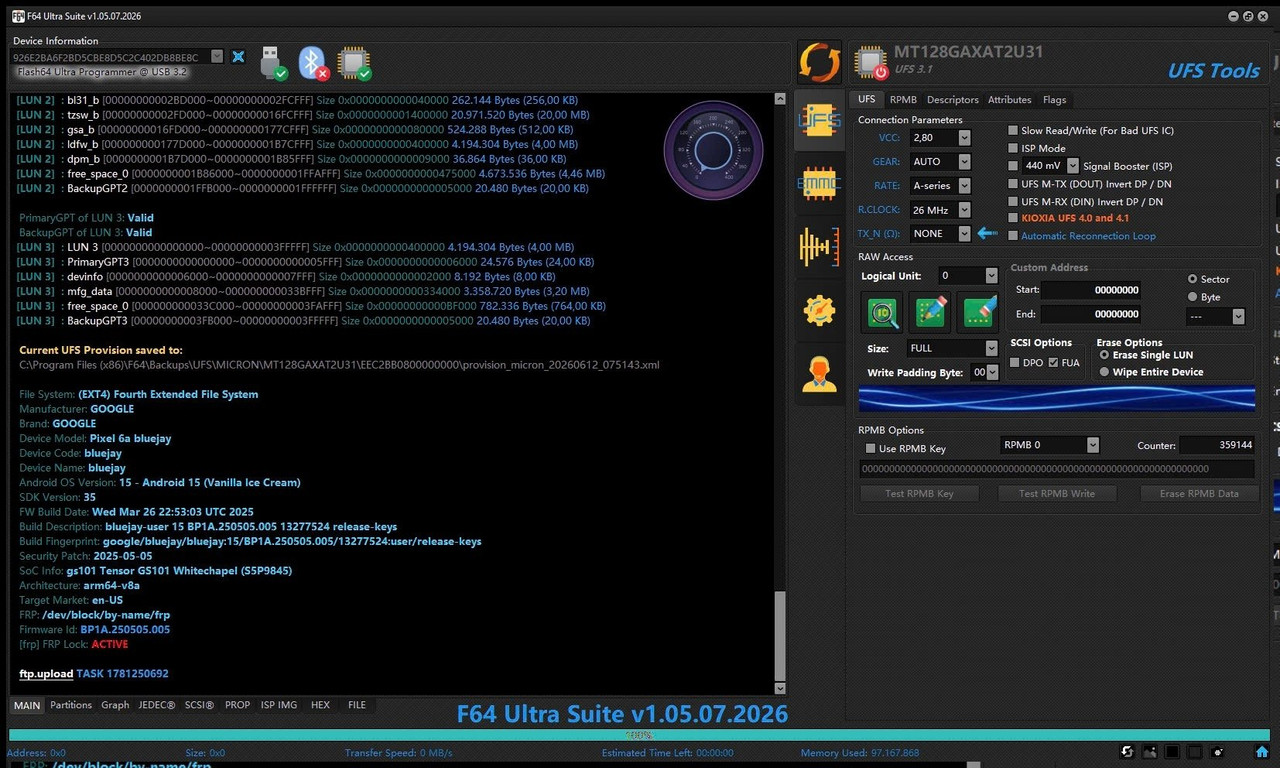1280x768 pixels.
Task: Click the Erase eraser icon in RAW Access
Action: (978, 312)
